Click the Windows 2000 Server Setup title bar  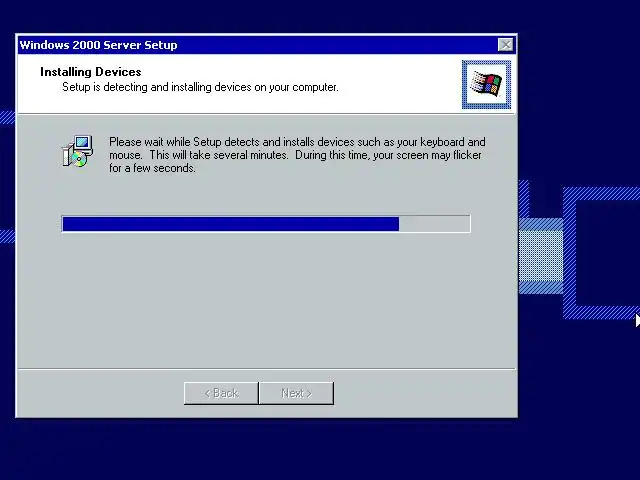(x=266, y=44)
